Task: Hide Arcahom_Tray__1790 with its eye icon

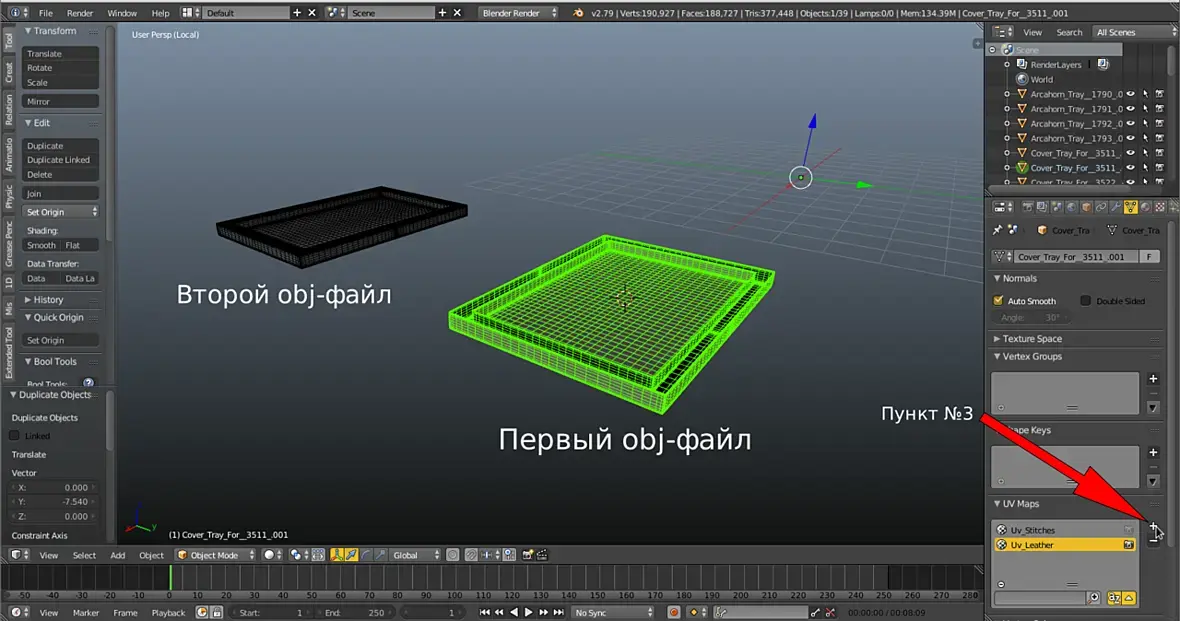Action: pyautogui.click(x=1130, y=94)
